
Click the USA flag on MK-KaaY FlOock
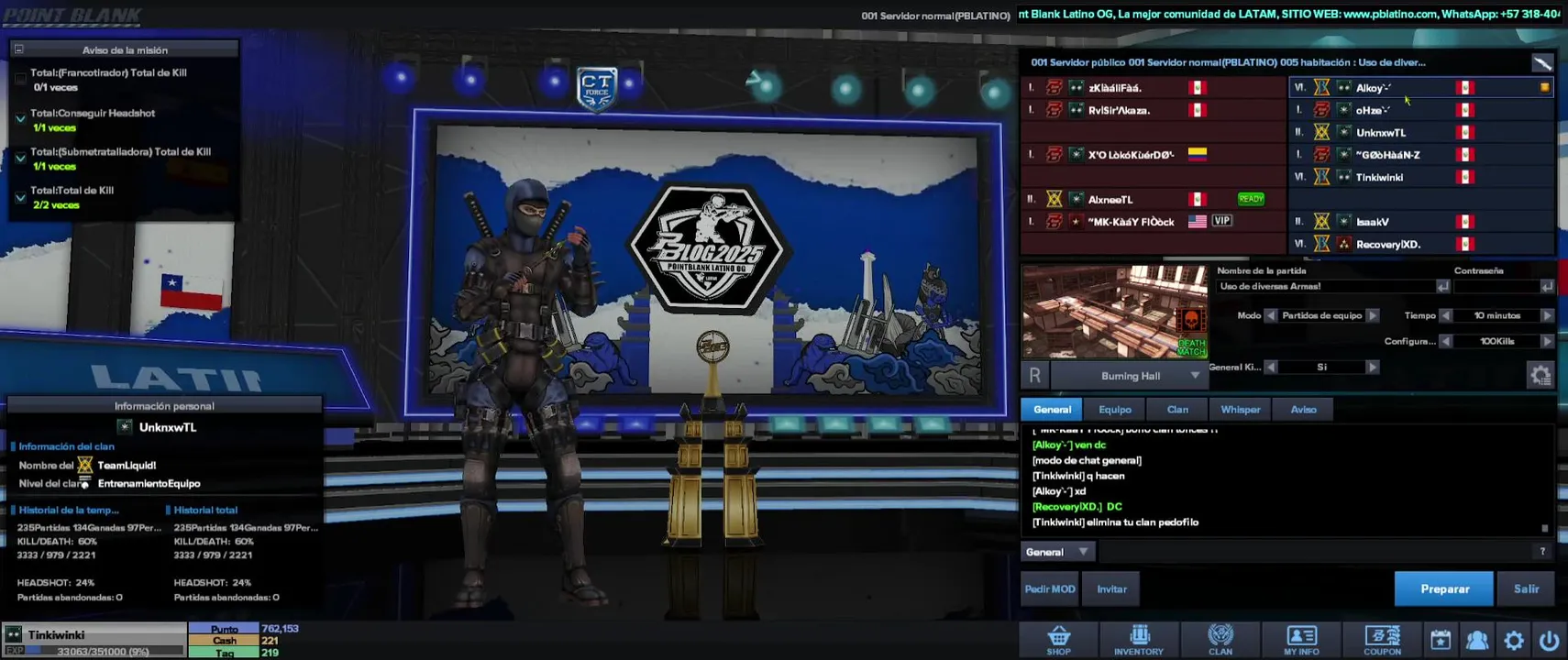1197,221
